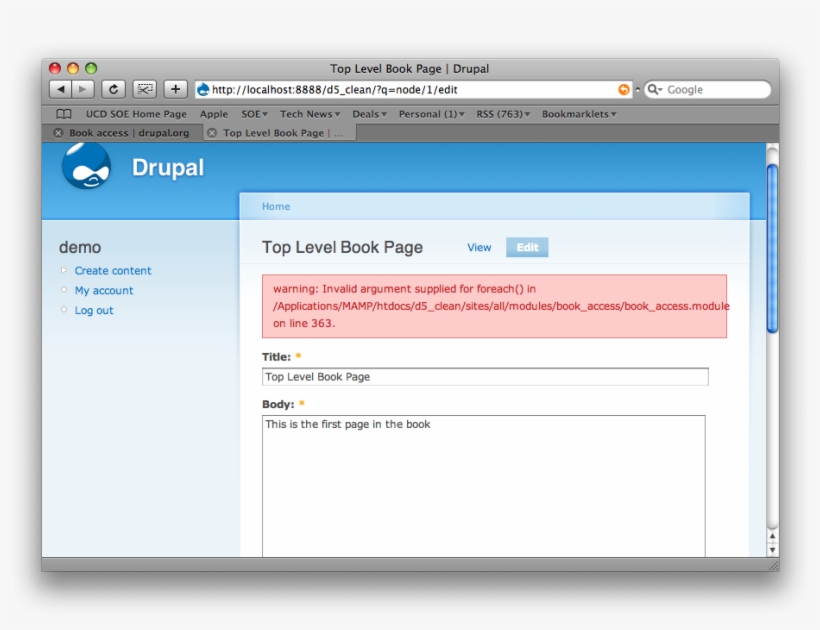Image resolution: width=820 pixels, height=630 pixels.
Task: Click the Log out link
Action: point(93,311)
